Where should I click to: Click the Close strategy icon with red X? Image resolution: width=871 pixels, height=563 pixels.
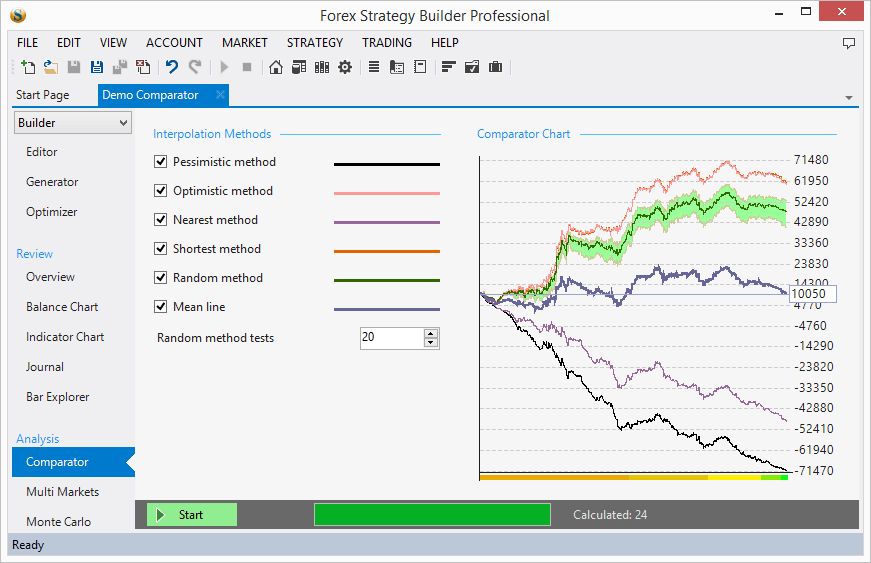click(x=143, y=67)
